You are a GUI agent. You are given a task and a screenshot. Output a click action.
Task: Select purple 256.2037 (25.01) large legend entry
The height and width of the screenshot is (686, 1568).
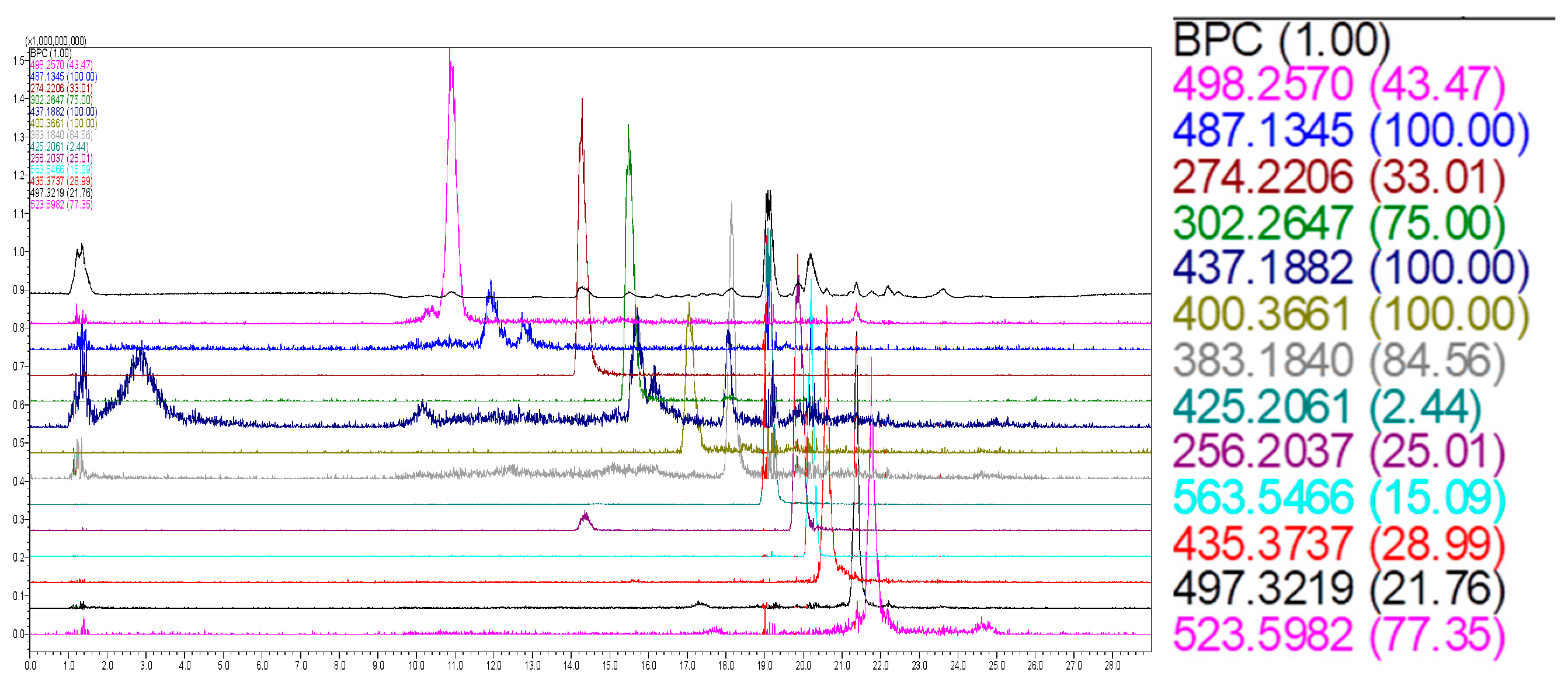click(1338, 452)
